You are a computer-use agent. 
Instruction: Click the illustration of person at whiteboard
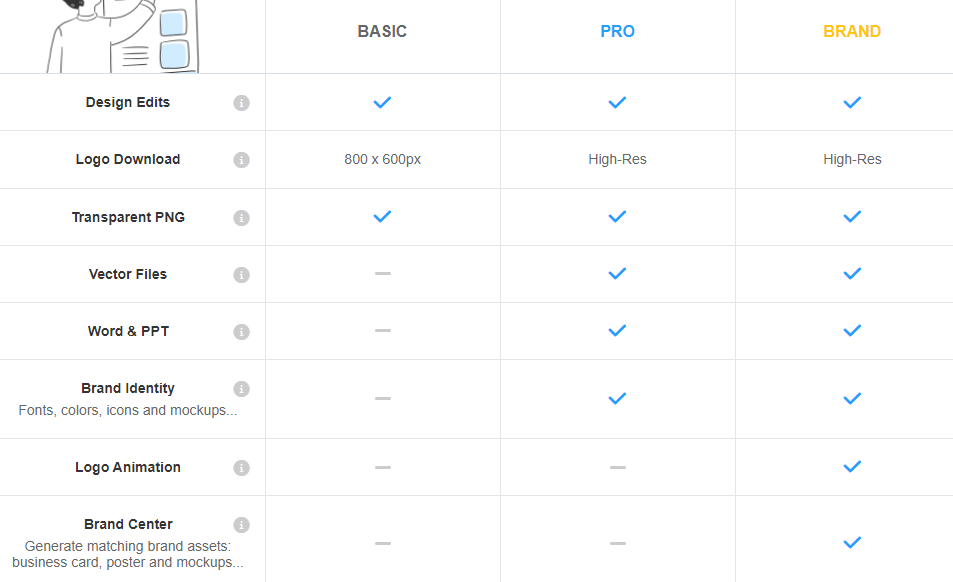(123, 36)
